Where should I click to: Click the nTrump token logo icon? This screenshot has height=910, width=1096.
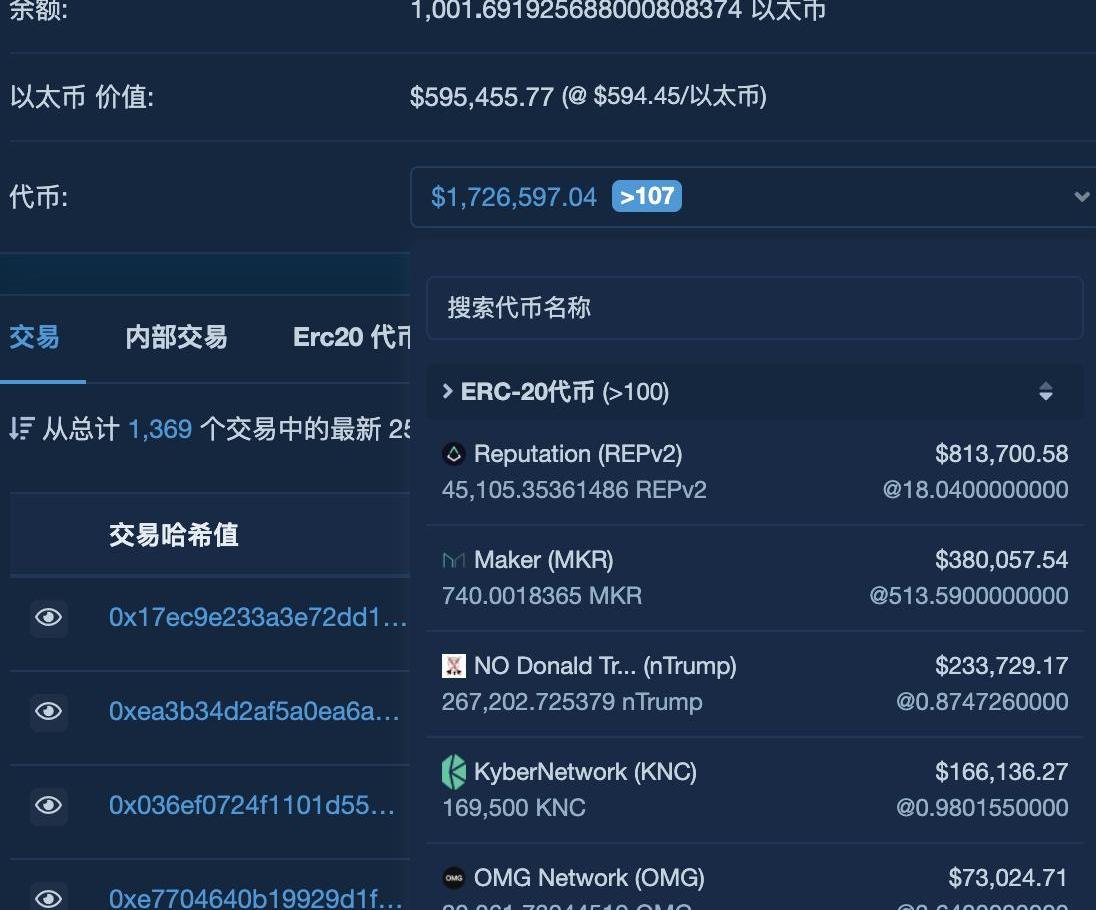pos(454,665)
